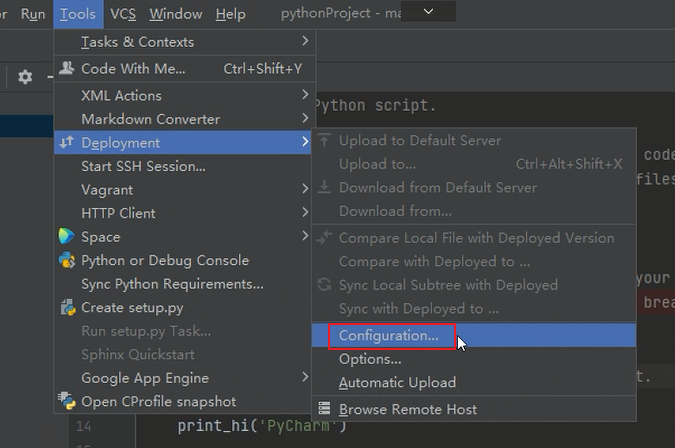
Task: Open the Run menu
Action: pyautogui.click(x=33, y=14)
